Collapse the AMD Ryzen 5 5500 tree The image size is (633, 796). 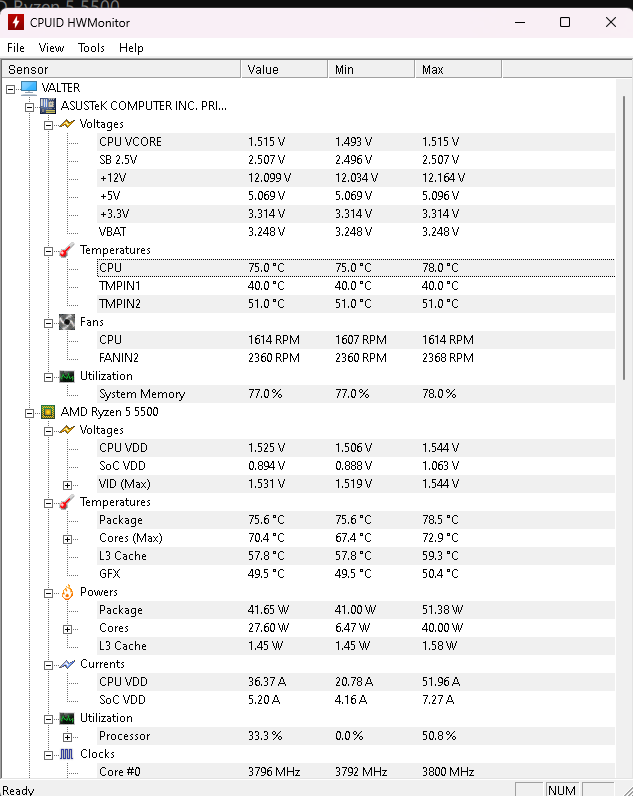(29, 413)
